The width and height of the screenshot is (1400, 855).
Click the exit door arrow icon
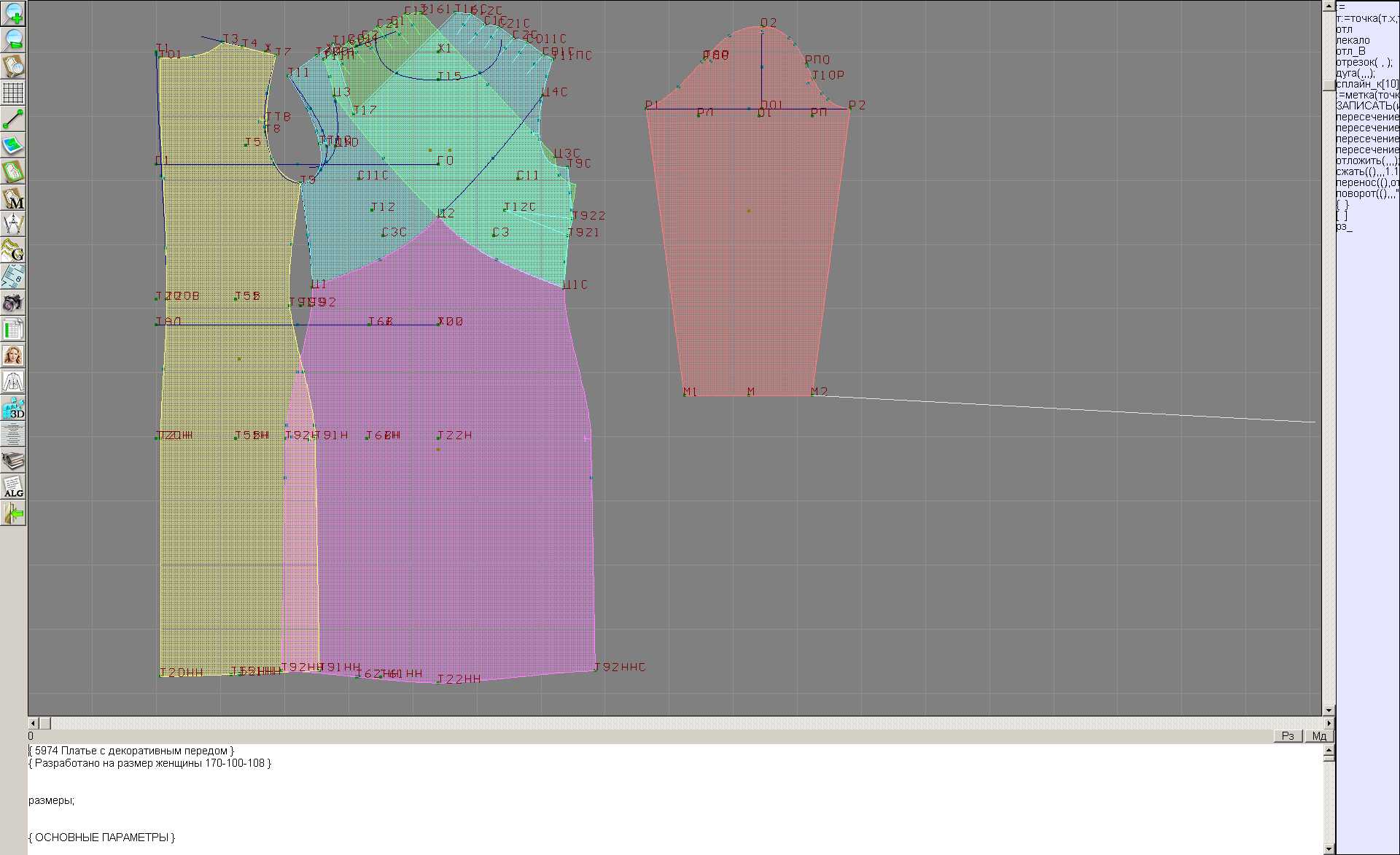click(x=13, y=514)
